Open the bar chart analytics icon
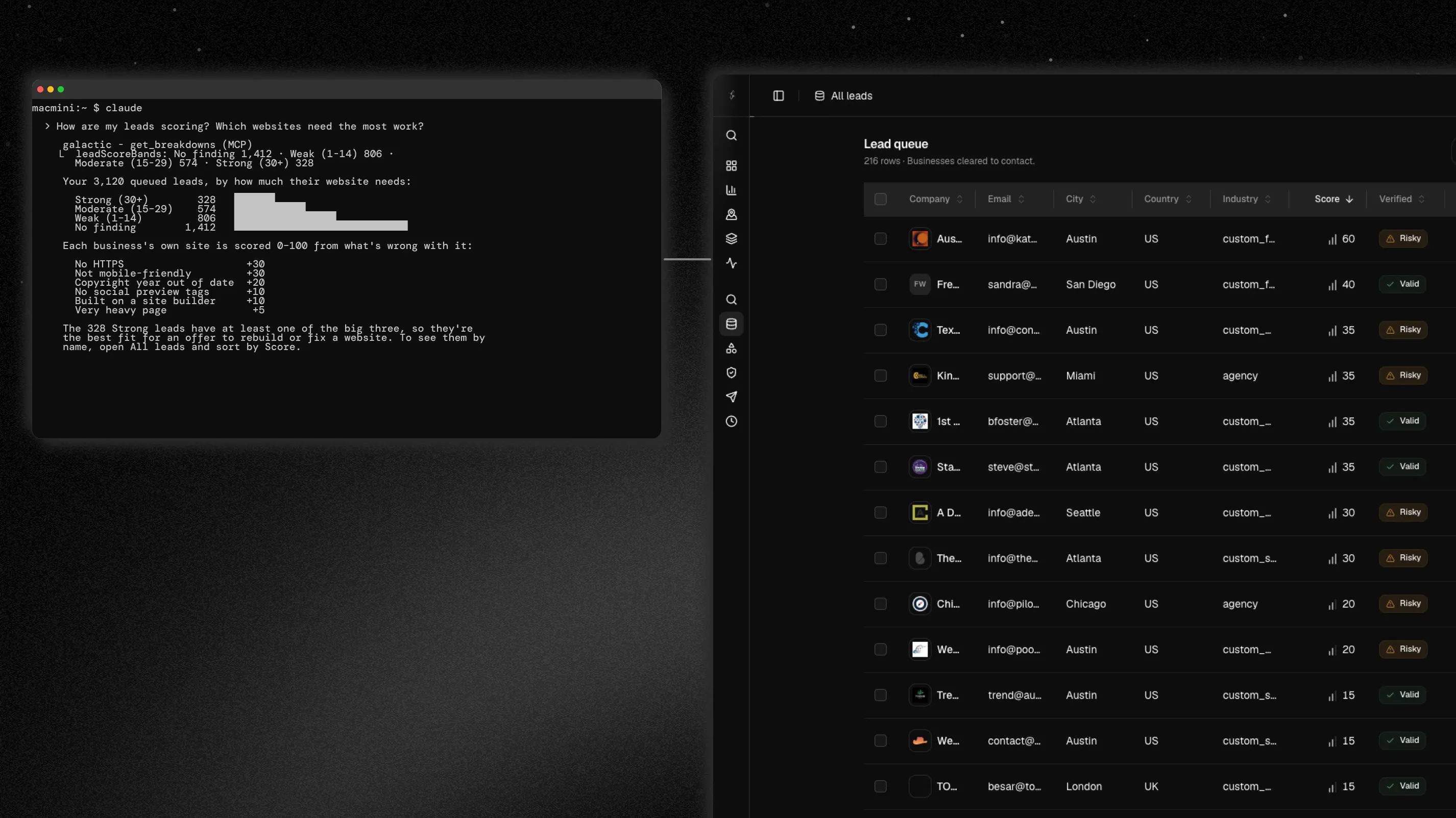Viewport: 1456px width, 818px height. pyautogui.click(x=731, y=190)
